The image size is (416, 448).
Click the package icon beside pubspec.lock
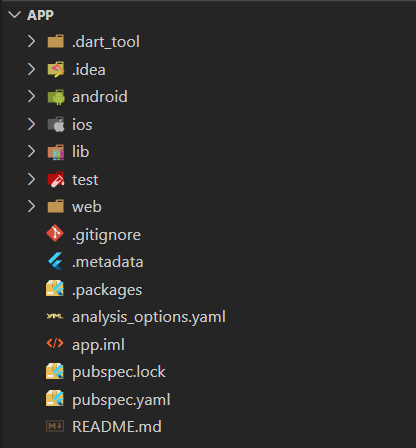pos(55,371)
